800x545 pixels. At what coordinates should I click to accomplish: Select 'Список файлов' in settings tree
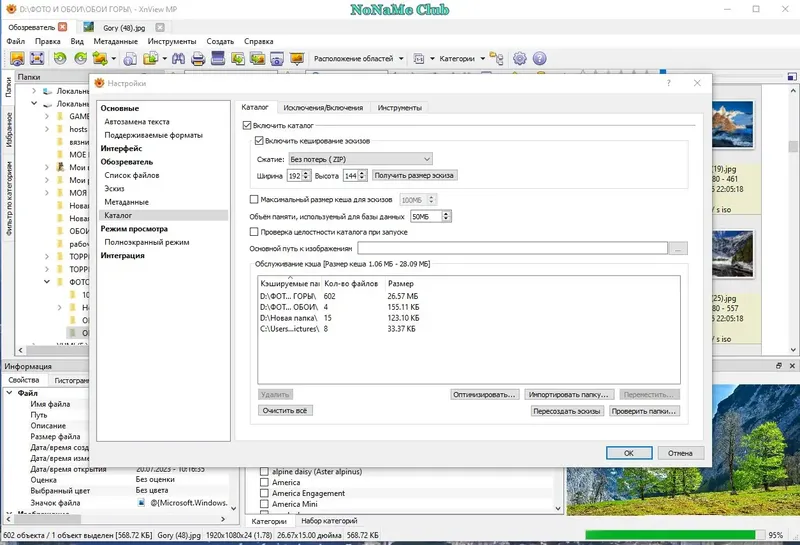tap(132, 175)
